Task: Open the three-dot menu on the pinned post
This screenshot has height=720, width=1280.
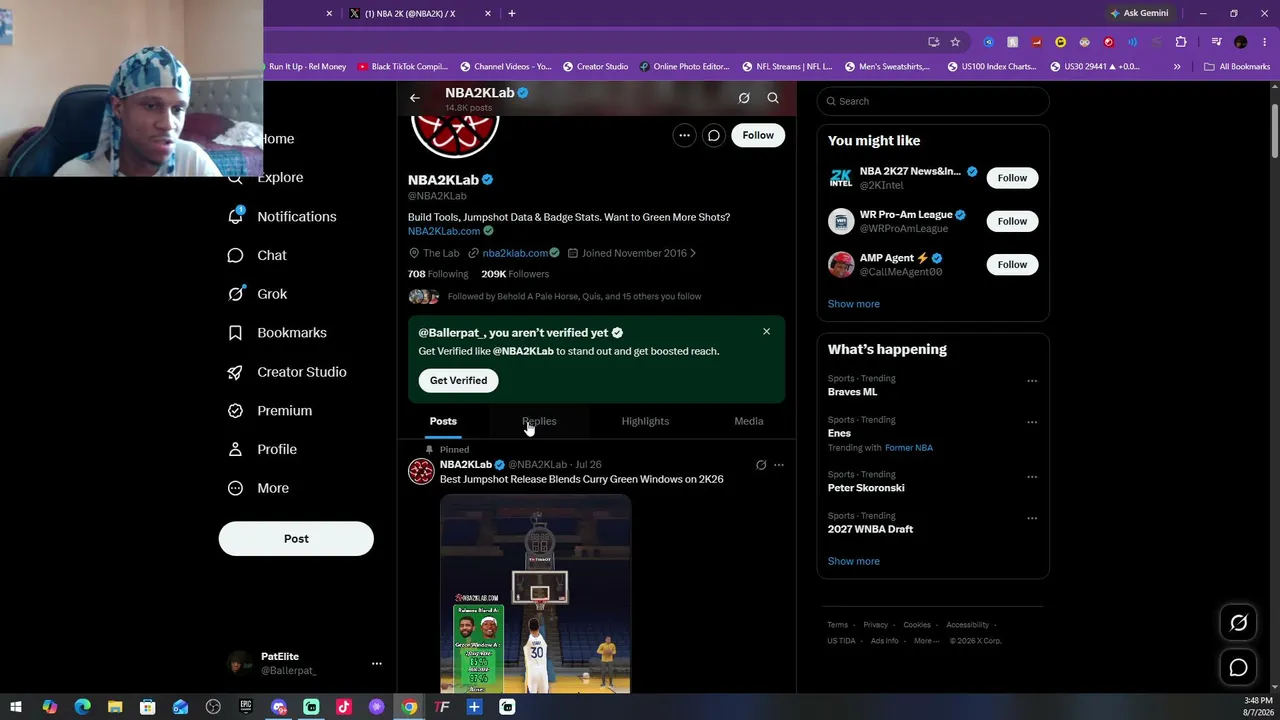Action: tap(779, 465)
